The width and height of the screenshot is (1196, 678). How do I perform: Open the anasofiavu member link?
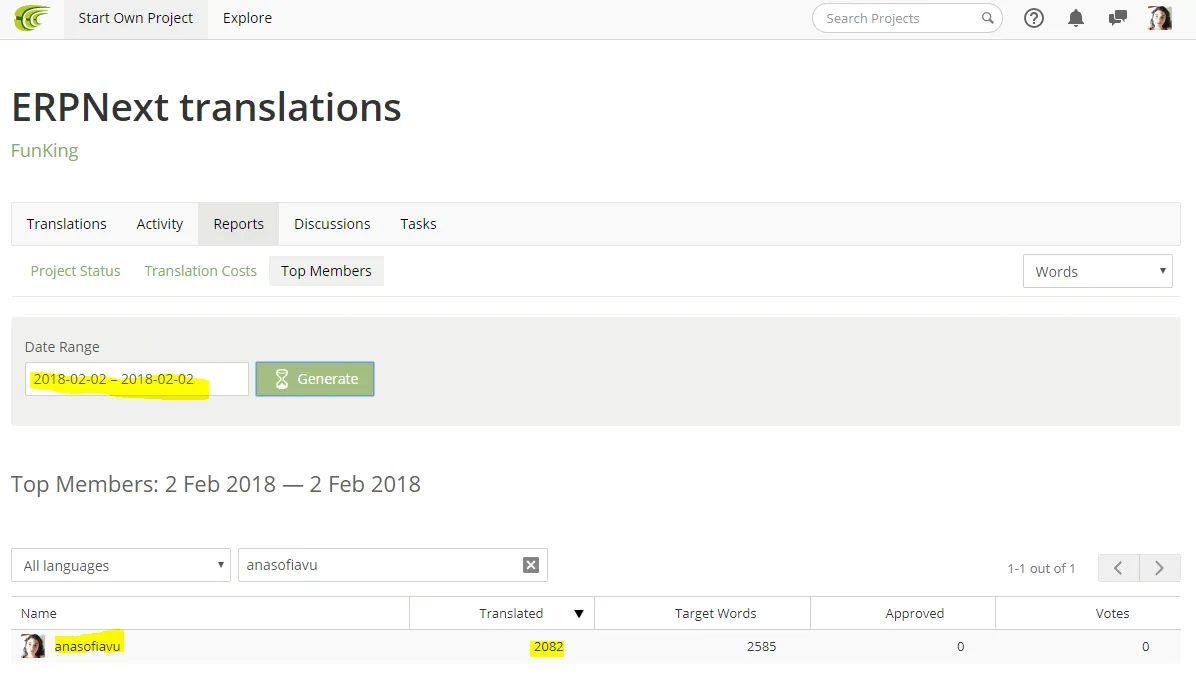pos(88,646)
